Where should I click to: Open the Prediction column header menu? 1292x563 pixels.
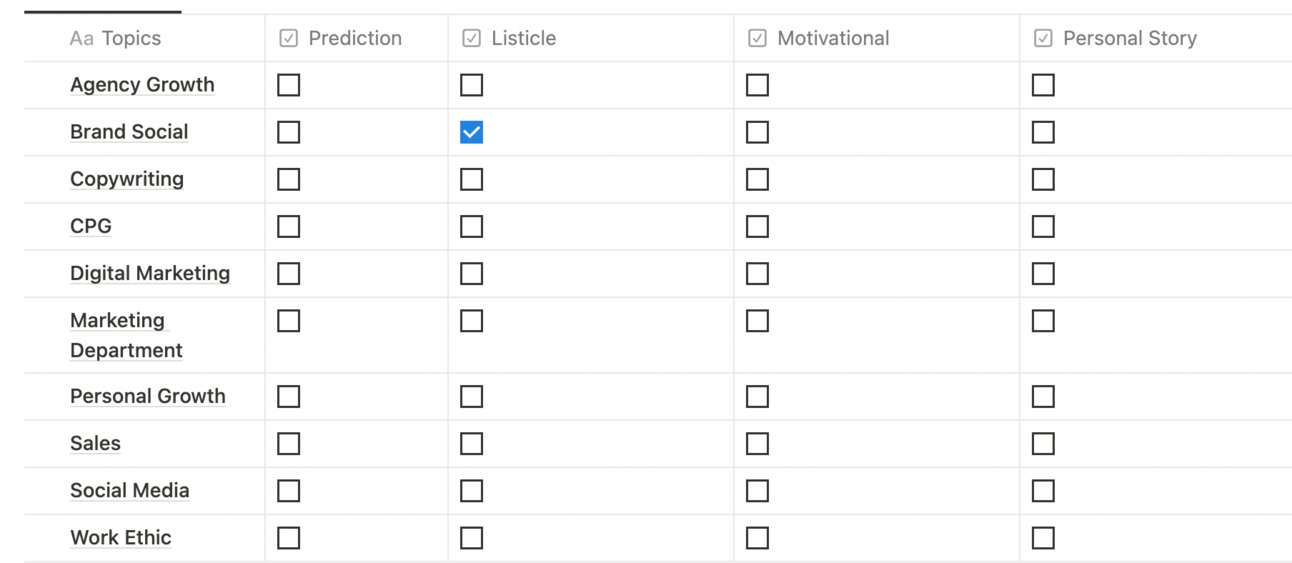coord(354,38)
